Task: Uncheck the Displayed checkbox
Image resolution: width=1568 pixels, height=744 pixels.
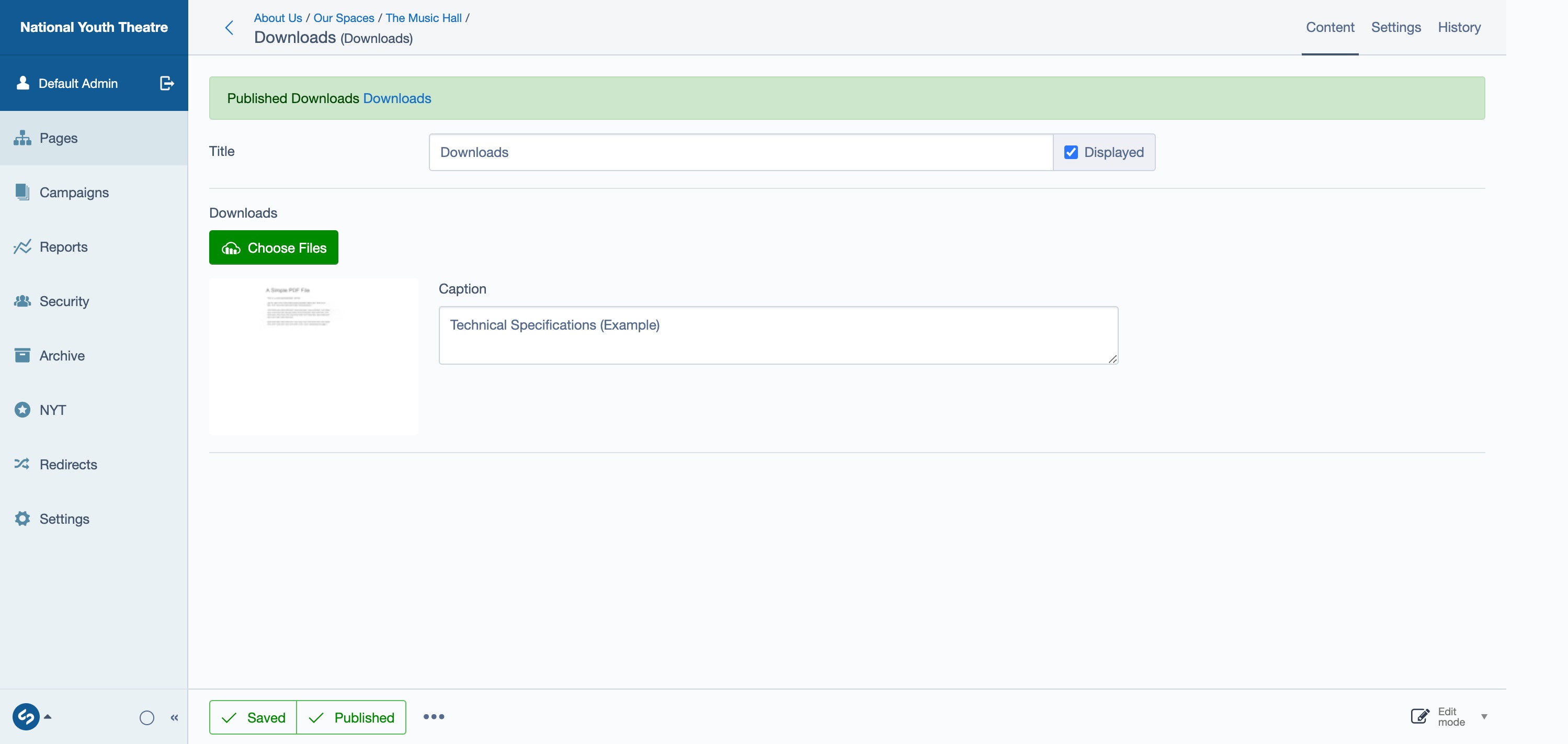Action: 1071,152
